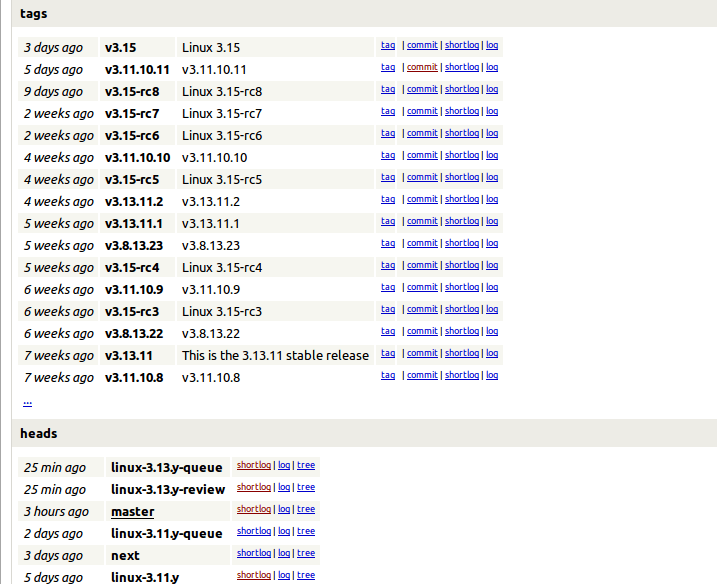Open the tag link for v3.15-rc6
The height and width of the screenshot is (584, 717).
tap(388, 133)
